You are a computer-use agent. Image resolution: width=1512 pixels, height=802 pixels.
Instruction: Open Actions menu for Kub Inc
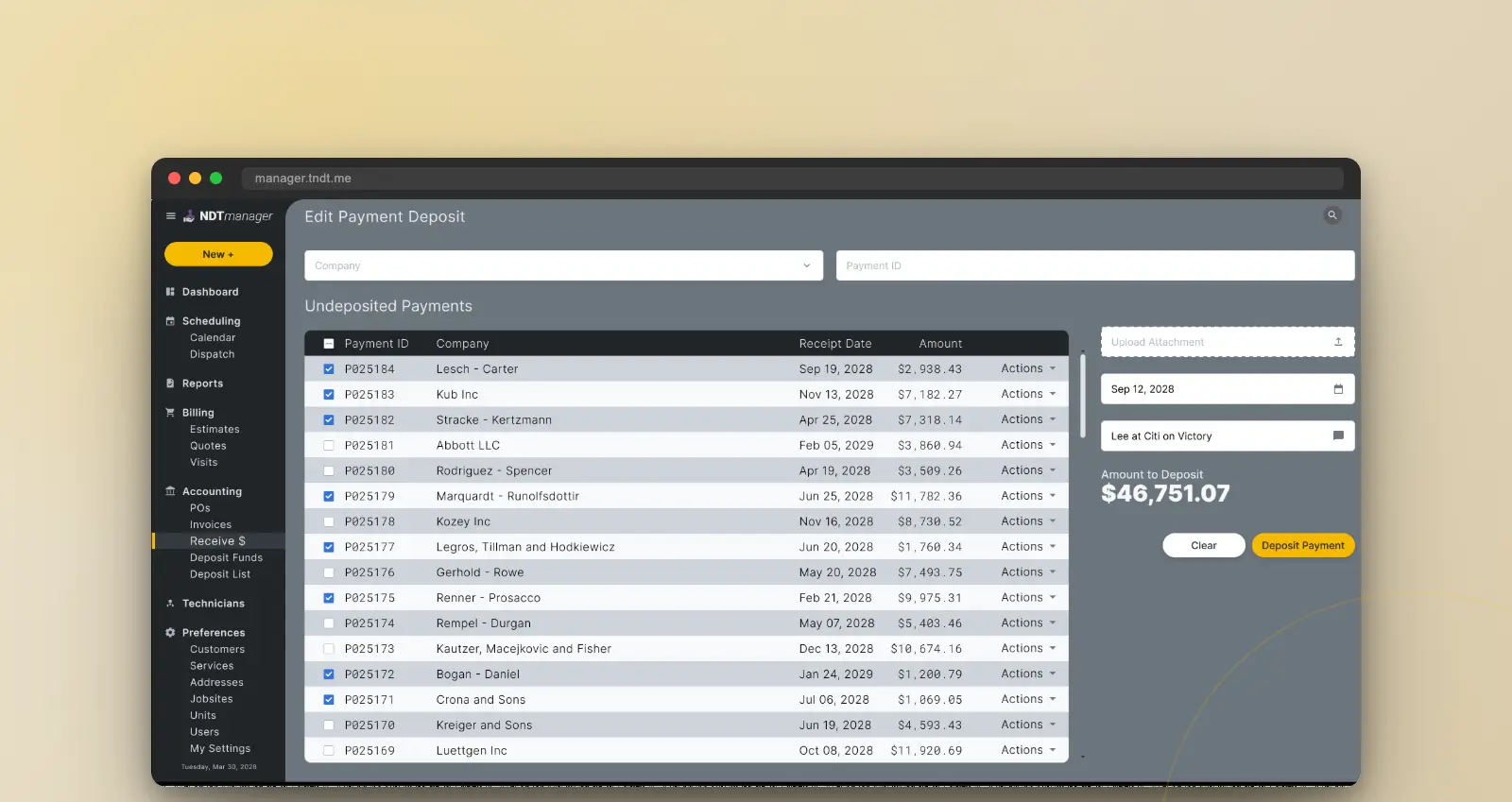click(1028, 394)
